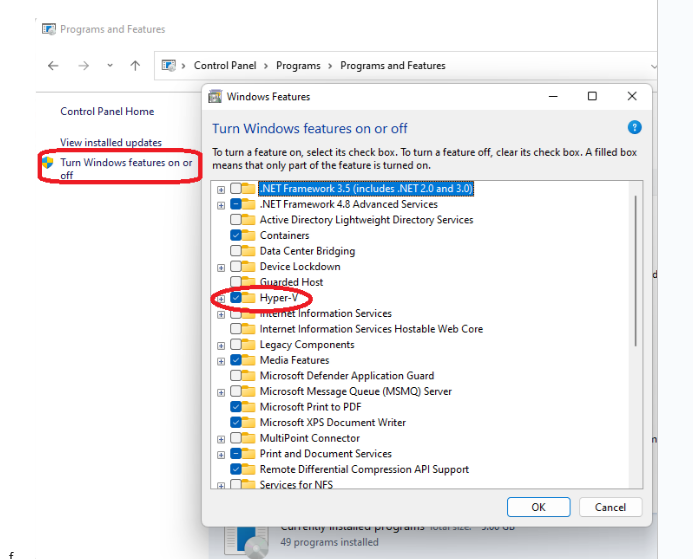The image size is (693, 559).
Task: Uncheck Microsoft Print to PDF
Action: (235, 407)
